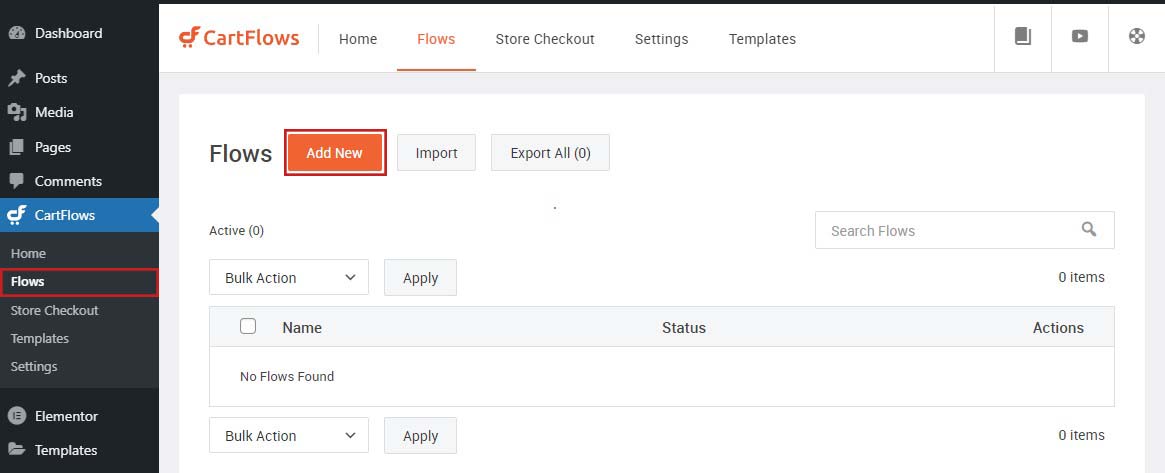Click the Export All (0) button
This screenshot has height=473, width=1165.
[551, 153]
